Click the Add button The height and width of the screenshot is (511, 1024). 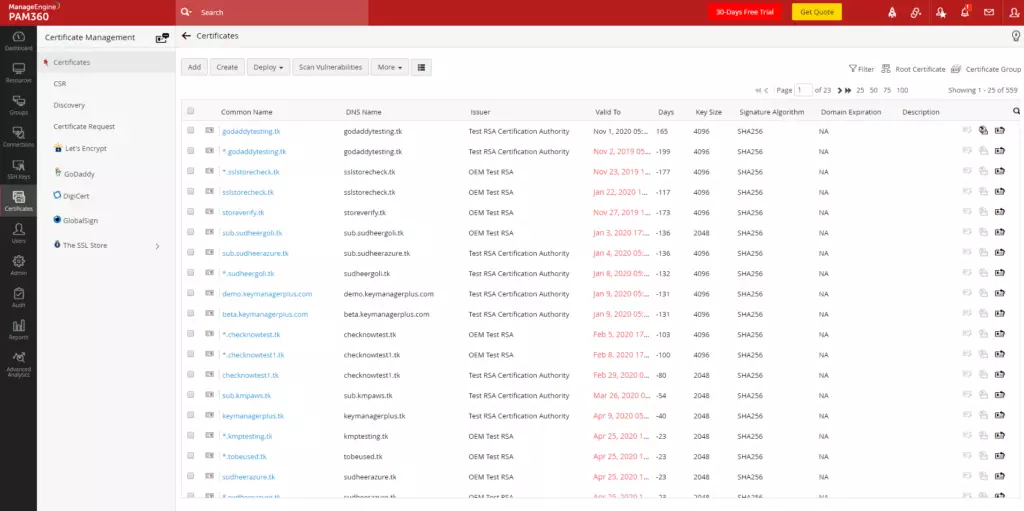(195, 67)
